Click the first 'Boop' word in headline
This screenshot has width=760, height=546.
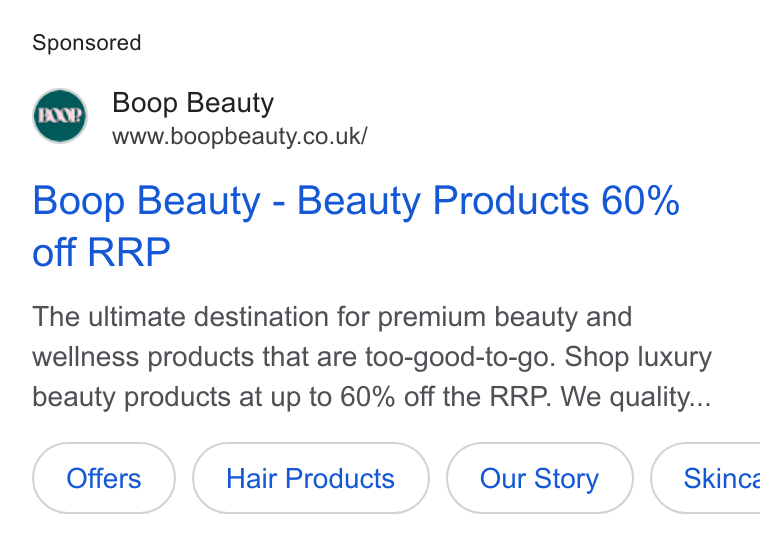point(79,201)
